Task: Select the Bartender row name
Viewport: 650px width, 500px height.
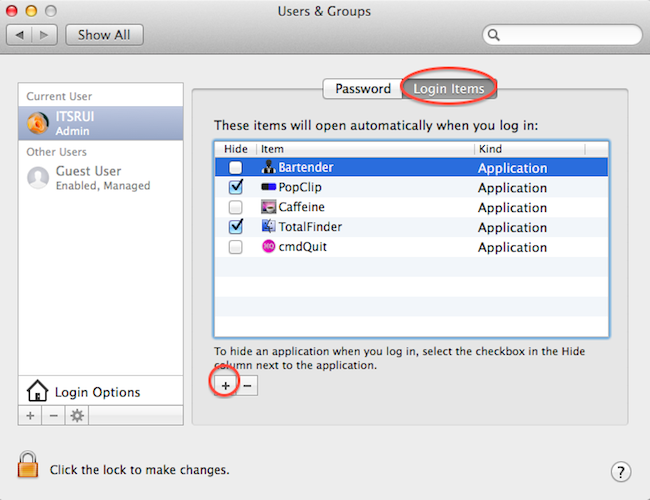Action: click(306, 167)
